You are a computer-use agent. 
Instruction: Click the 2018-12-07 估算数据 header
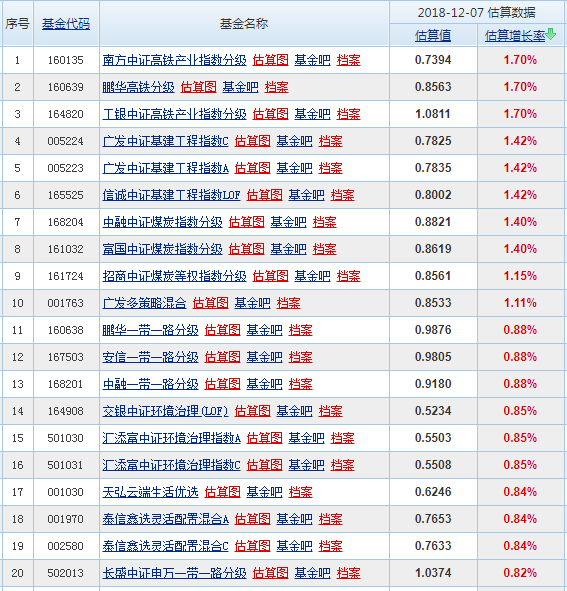pyautogui.click(x=477, y=12)
